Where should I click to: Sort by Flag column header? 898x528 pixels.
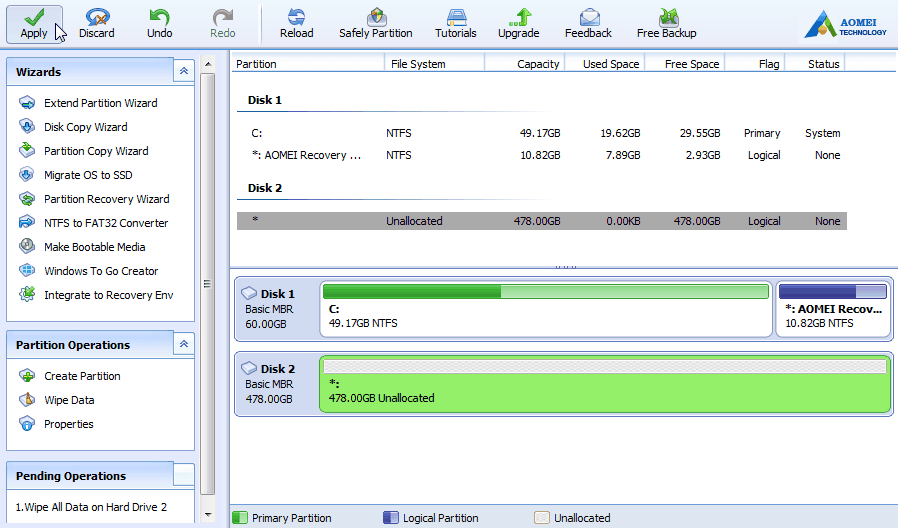click(x=755, y=64)
